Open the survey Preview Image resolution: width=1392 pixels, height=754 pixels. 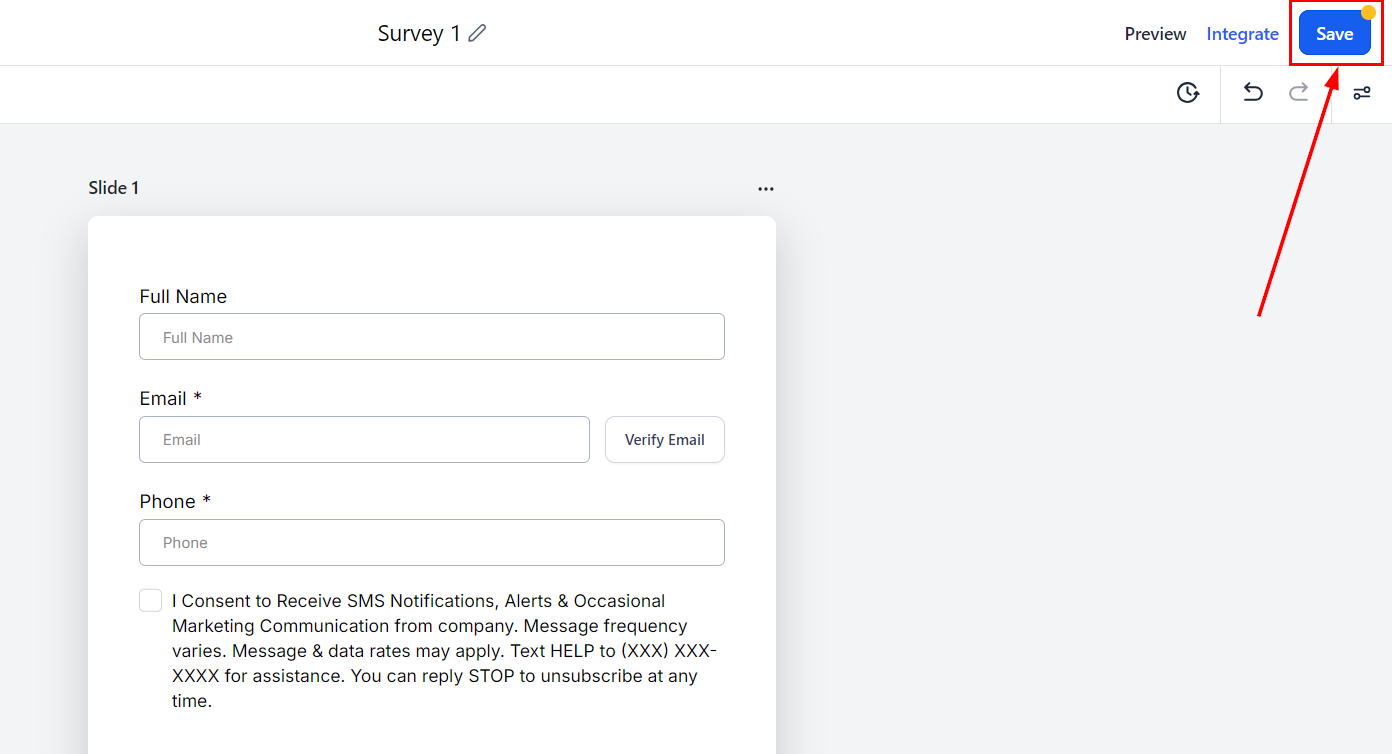point(1155,34)
